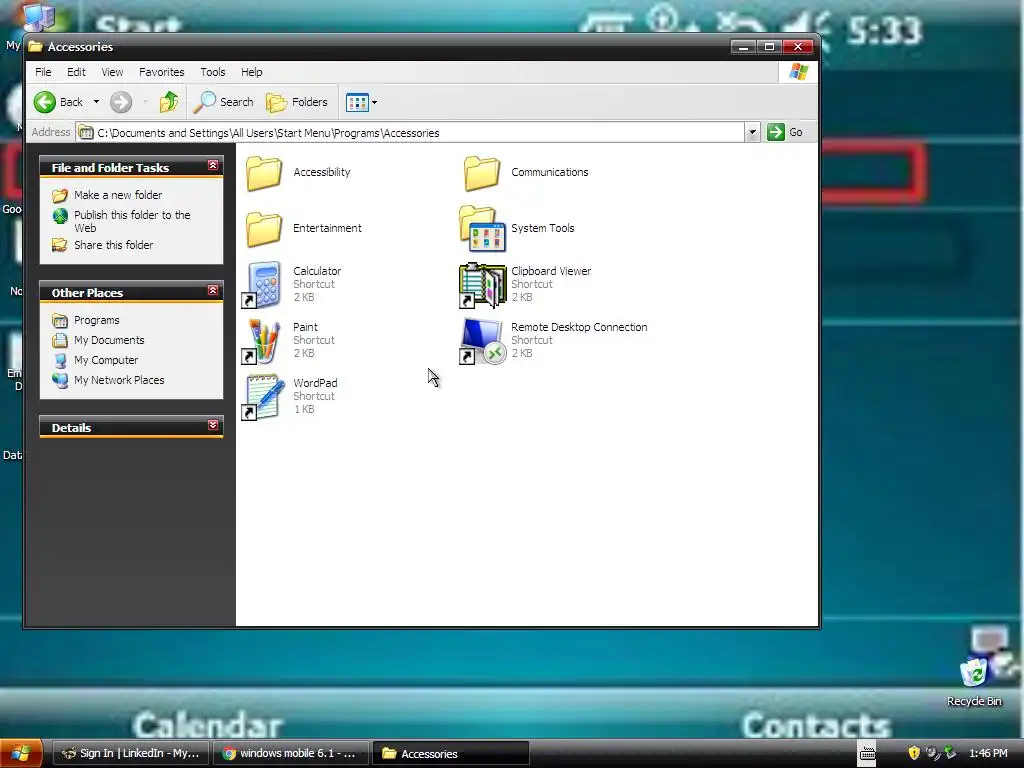Select the Paint shortcut icon
Screen dimensions: 1024x768
click(263, 341)
